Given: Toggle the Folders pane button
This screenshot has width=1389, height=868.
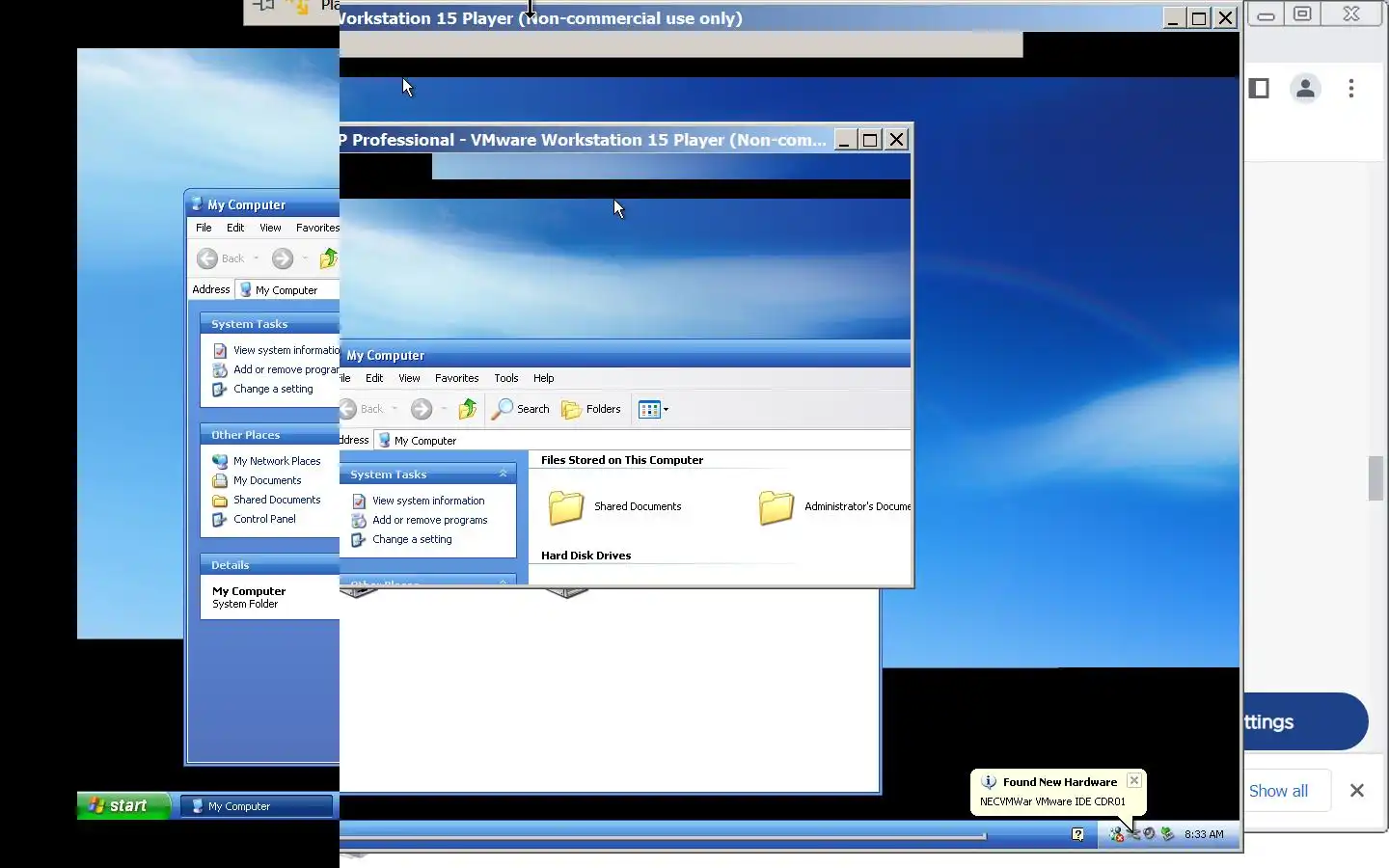Looking at the screenshot, I should (591, 409).
